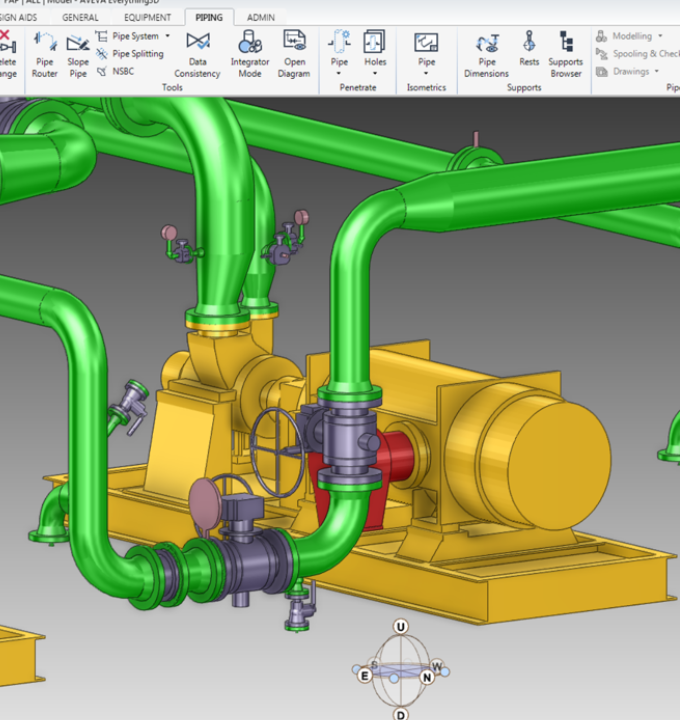Viewport: 680px width, 720px height.
Task: Open the Supports Browser
Action: click(x=566, y=52)
